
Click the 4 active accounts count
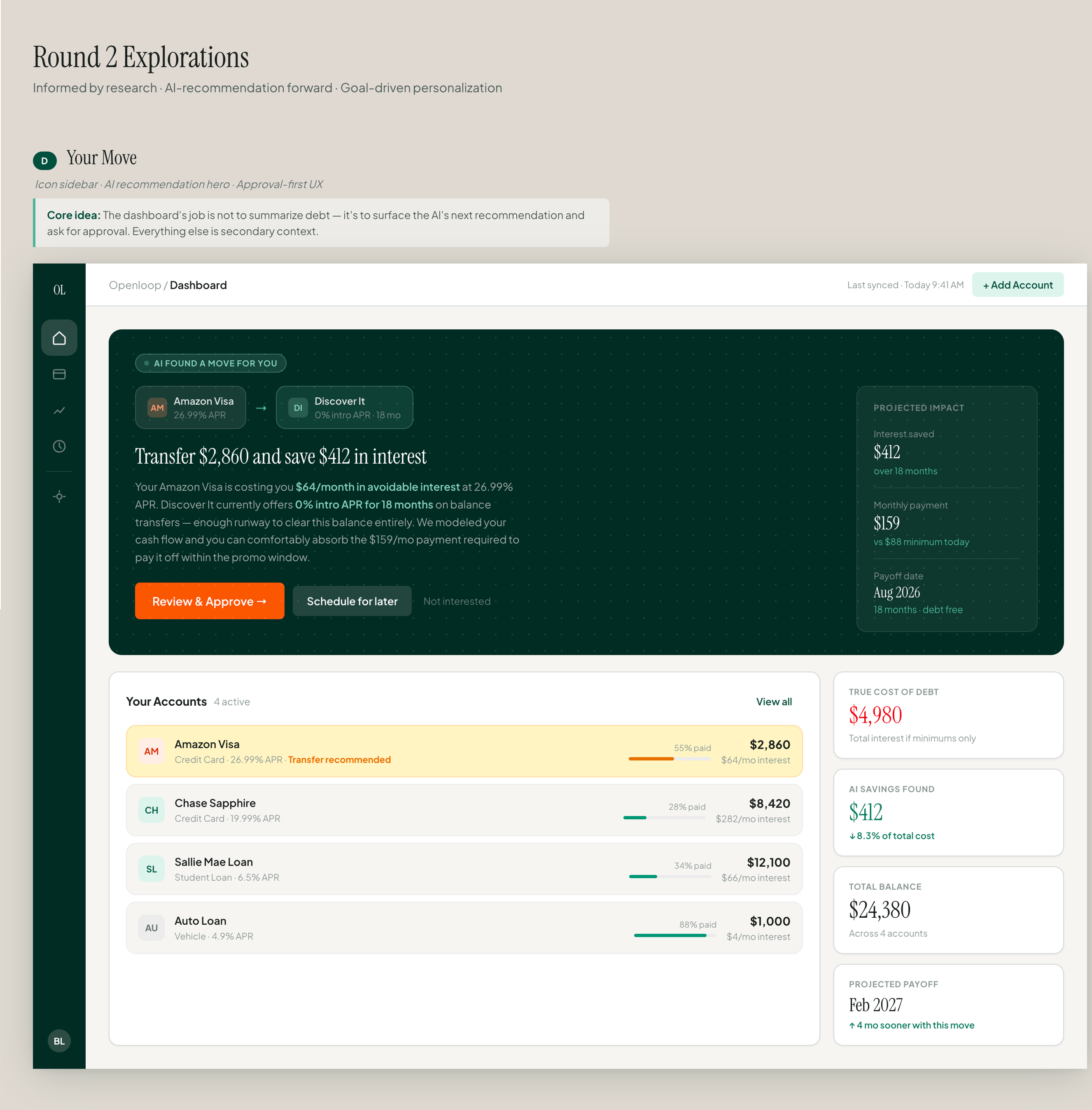(x=232, y=702)
